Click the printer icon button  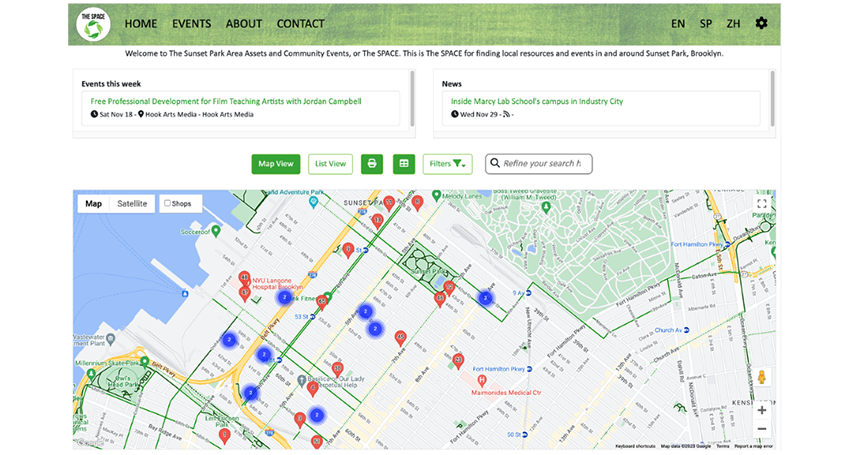pos(372,164)
